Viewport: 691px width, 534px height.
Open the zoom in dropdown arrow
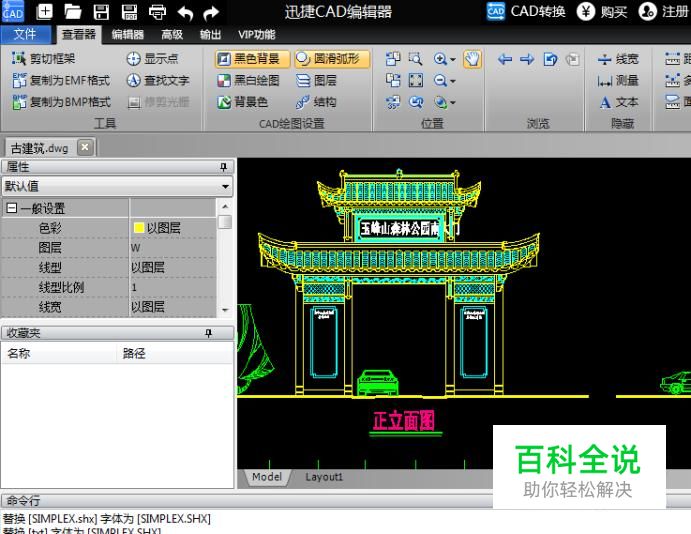pos(453,59)
